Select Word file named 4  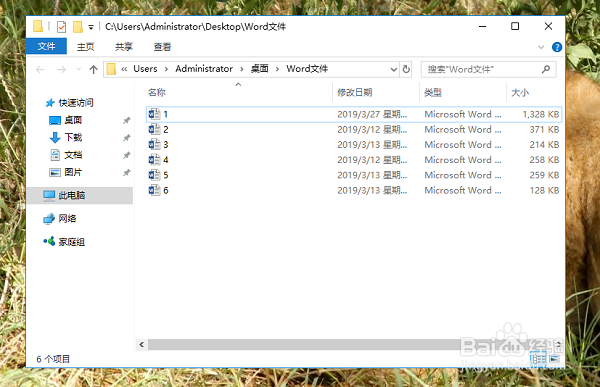coord(354,160)
